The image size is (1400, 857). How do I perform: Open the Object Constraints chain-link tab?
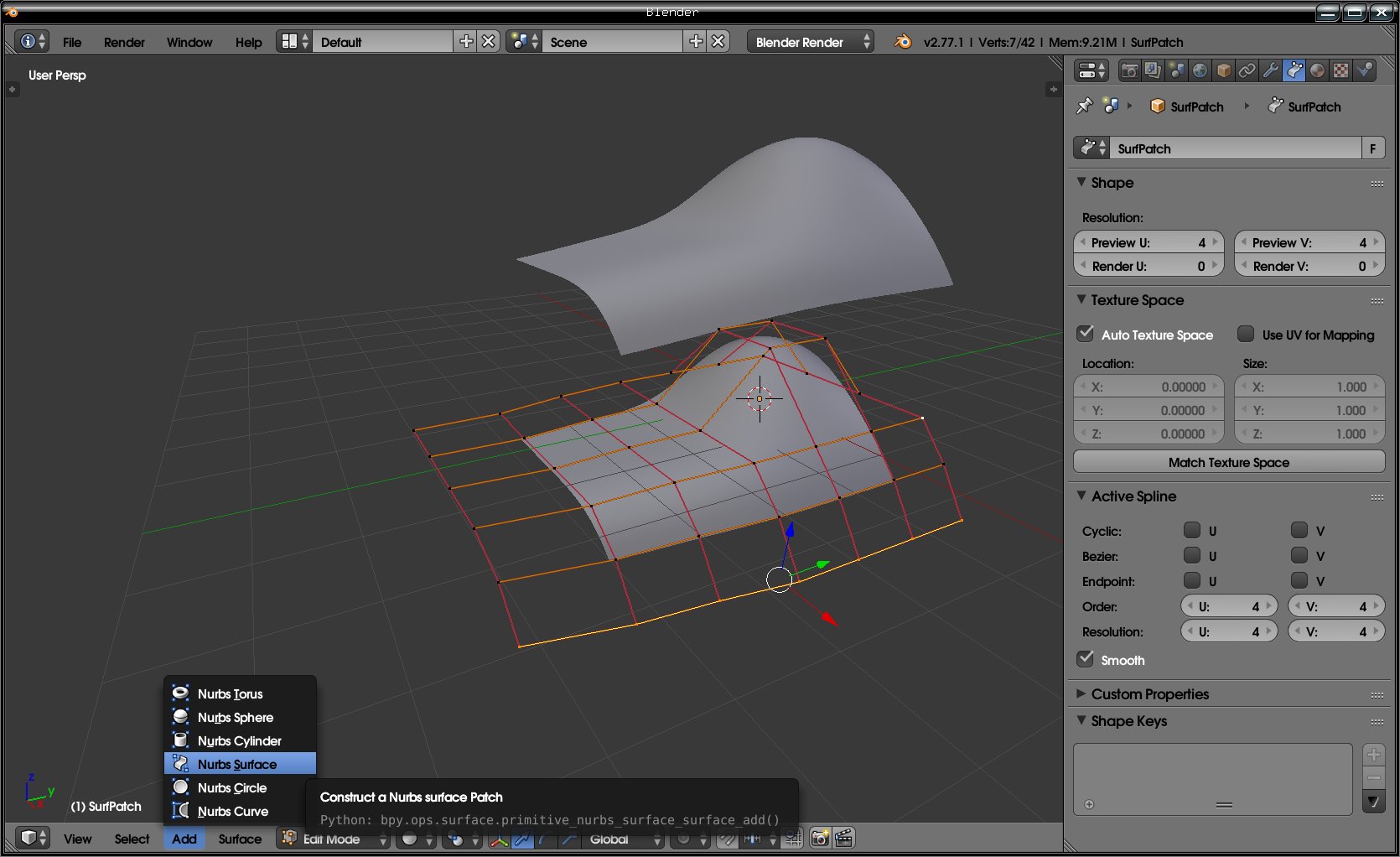click(1247, 70)
